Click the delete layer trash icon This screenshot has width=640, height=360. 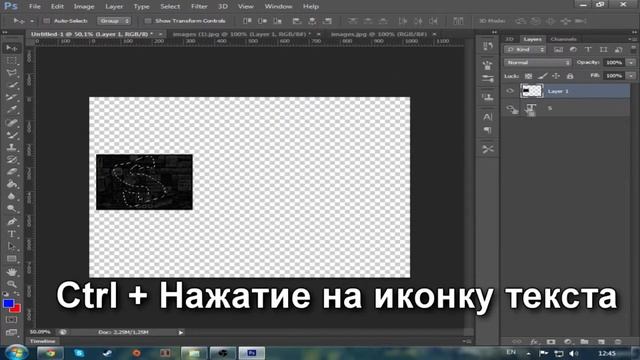[618, 342]
